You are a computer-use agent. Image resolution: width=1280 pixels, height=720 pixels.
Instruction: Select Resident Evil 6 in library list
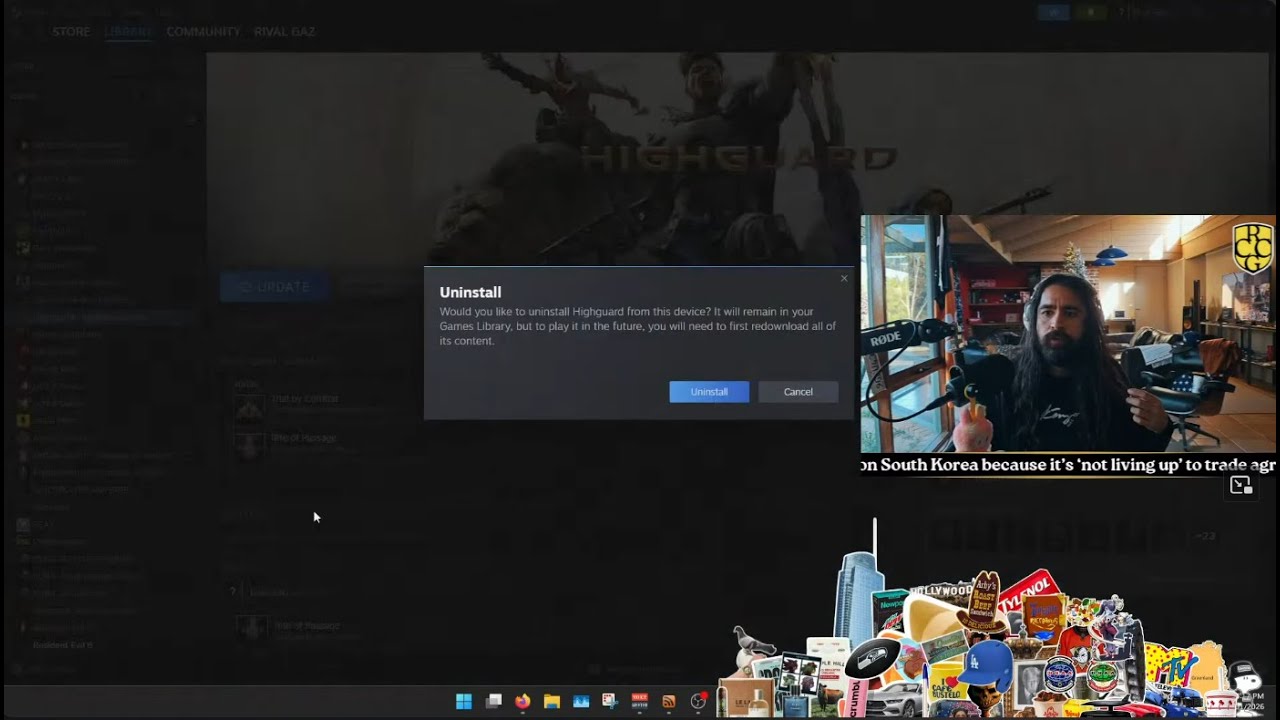[x=63, y=645]
